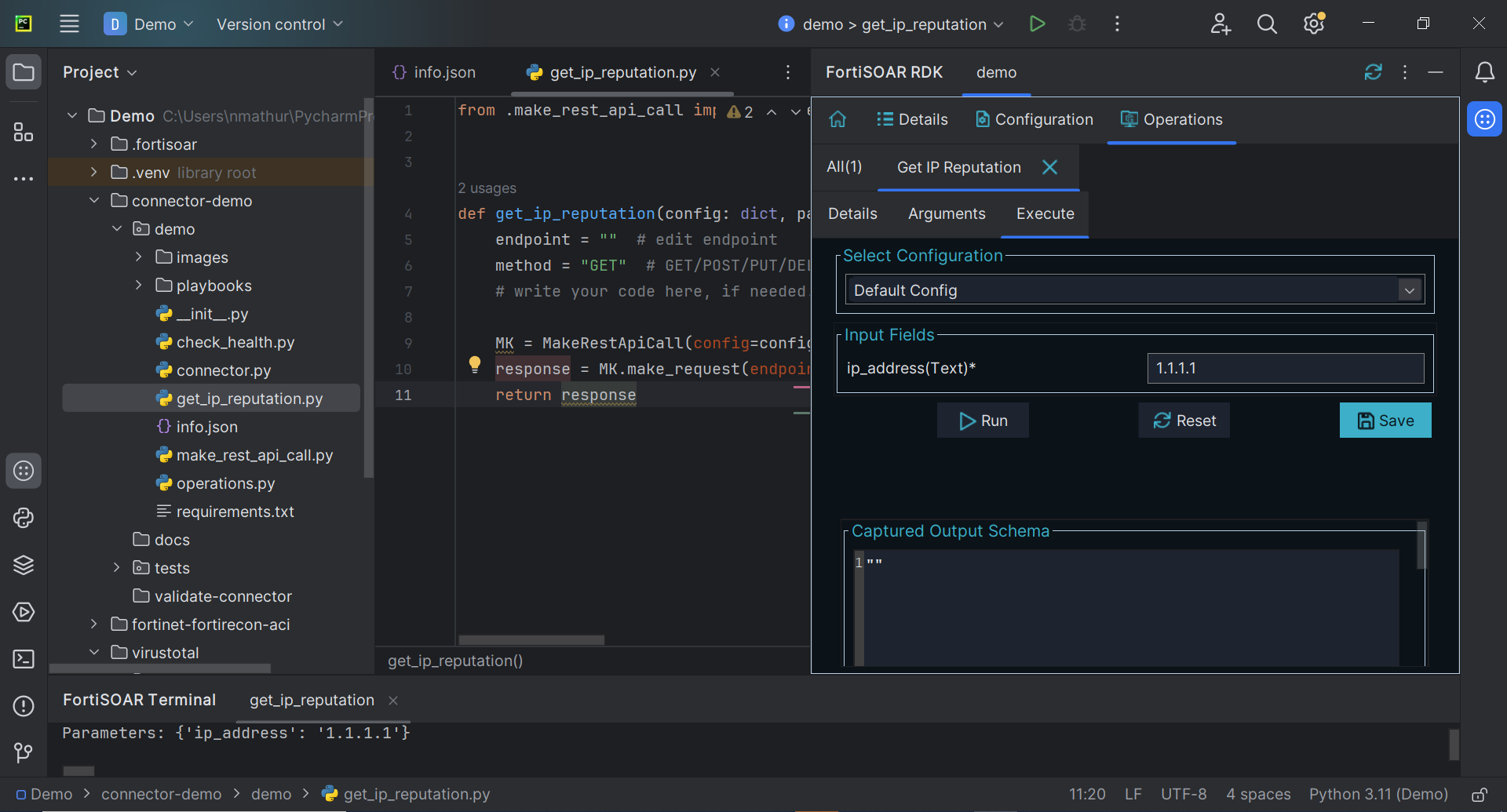Open the Git version control sidebar icon

(x=24, y=753)
